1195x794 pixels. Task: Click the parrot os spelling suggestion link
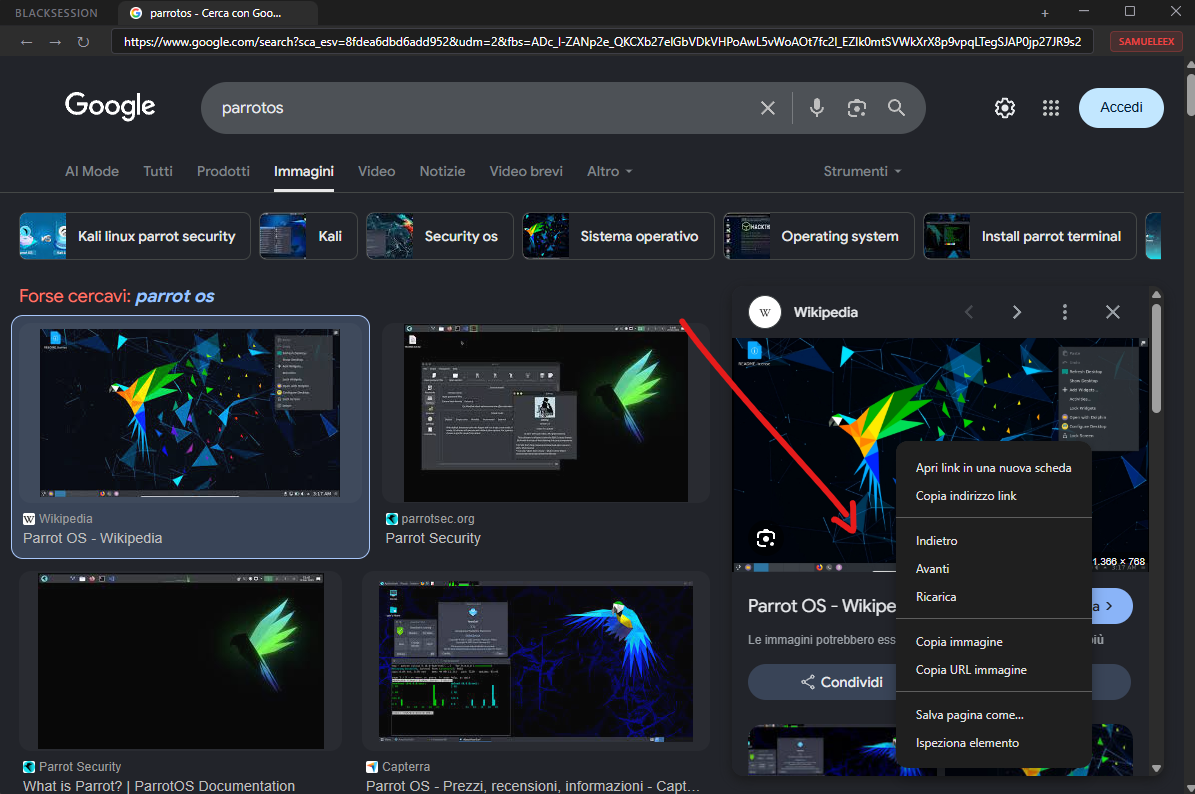[x=175, y=296]
